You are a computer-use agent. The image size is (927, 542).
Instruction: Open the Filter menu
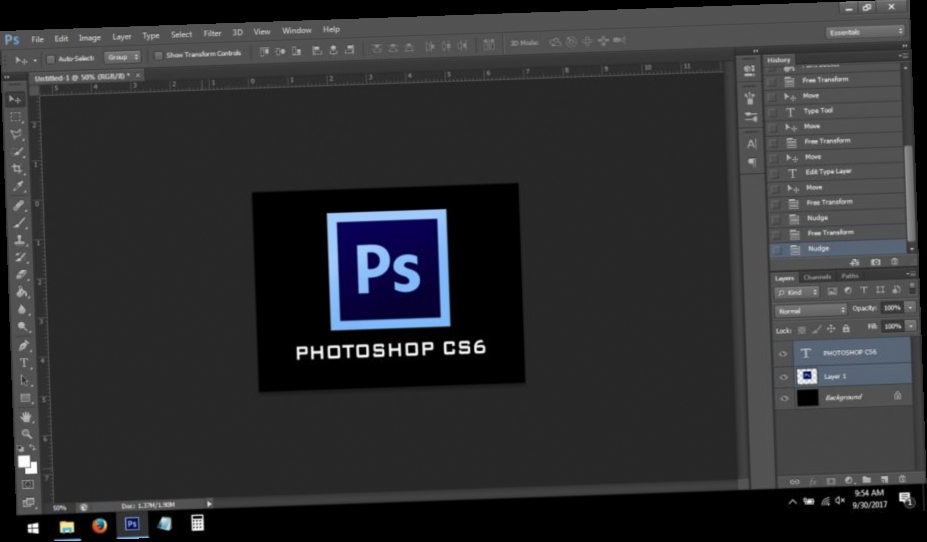pos(212,34)
